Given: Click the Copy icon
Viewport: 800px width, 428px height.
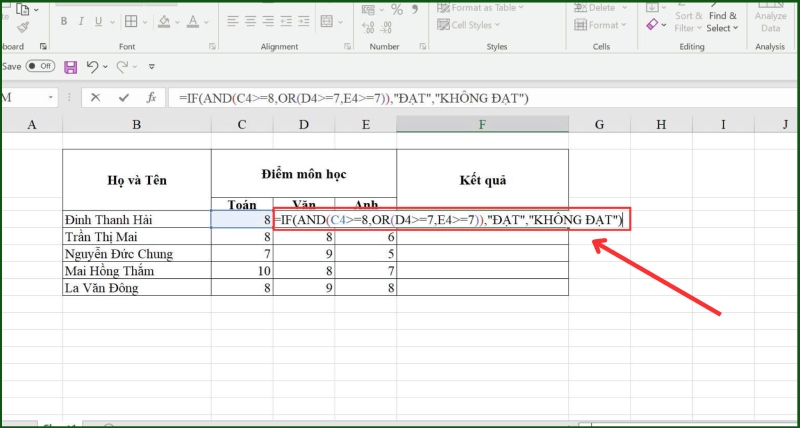Looking at the screenshot, I should (22, 9).
